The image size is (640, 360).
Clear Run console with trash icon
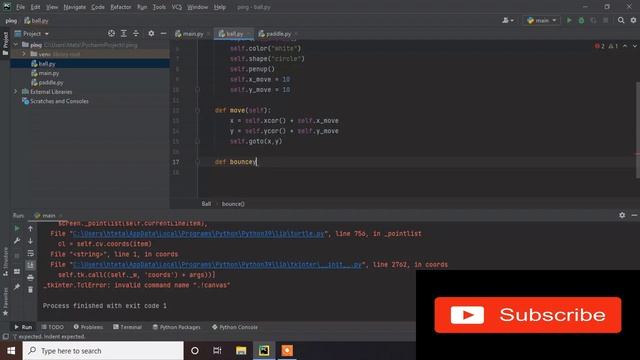30,289
